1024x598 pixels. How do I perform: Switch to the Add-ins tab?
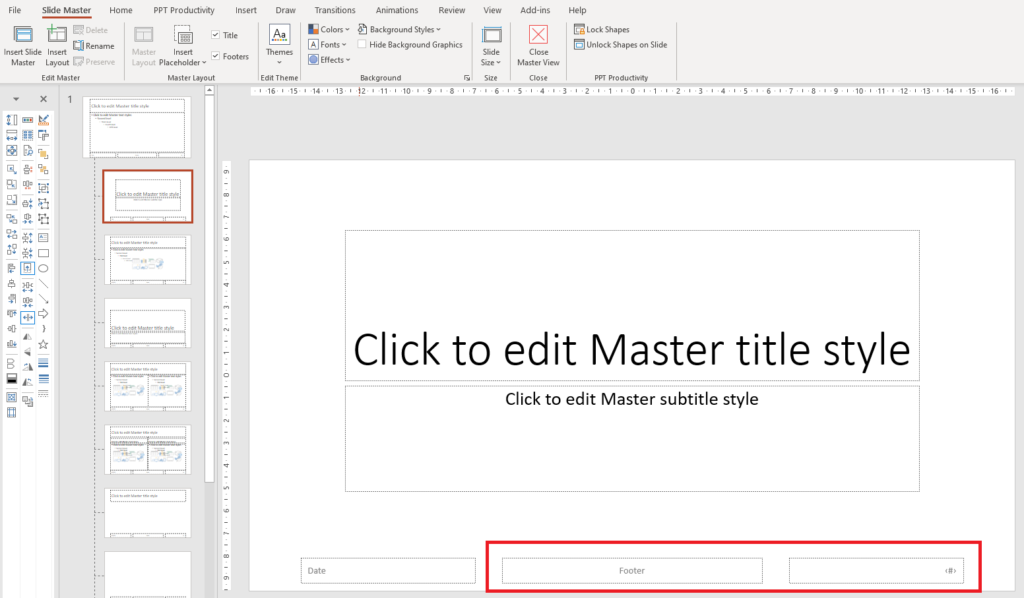[x=535, y=10]
